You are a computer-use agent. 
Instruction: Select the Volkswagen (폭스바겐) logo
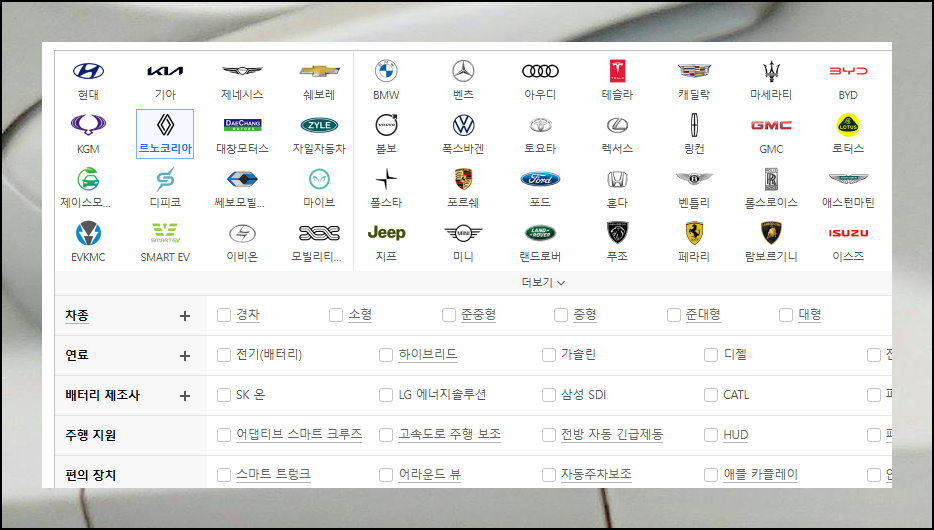(463, 125)
